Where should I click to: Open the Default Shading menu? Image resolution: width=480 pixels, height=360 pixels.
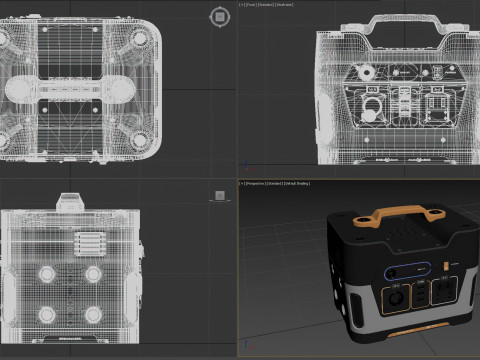[x=297, y=184]
